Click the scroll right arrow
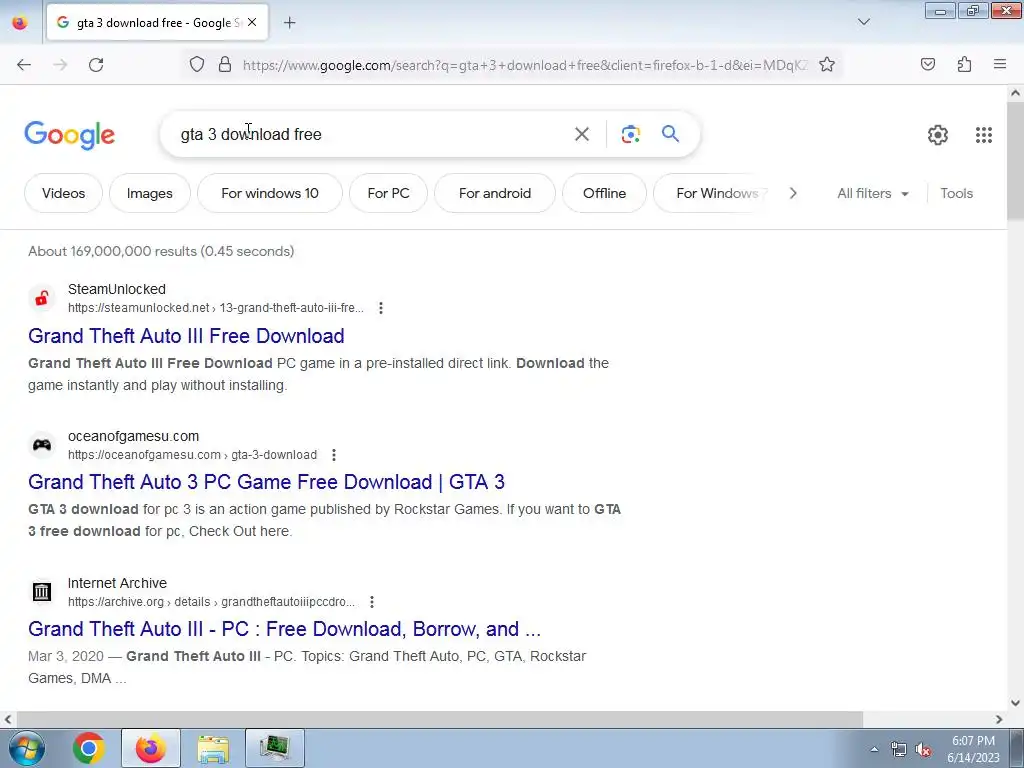This screenshot has height=768, width=1024. pos(999,719)
